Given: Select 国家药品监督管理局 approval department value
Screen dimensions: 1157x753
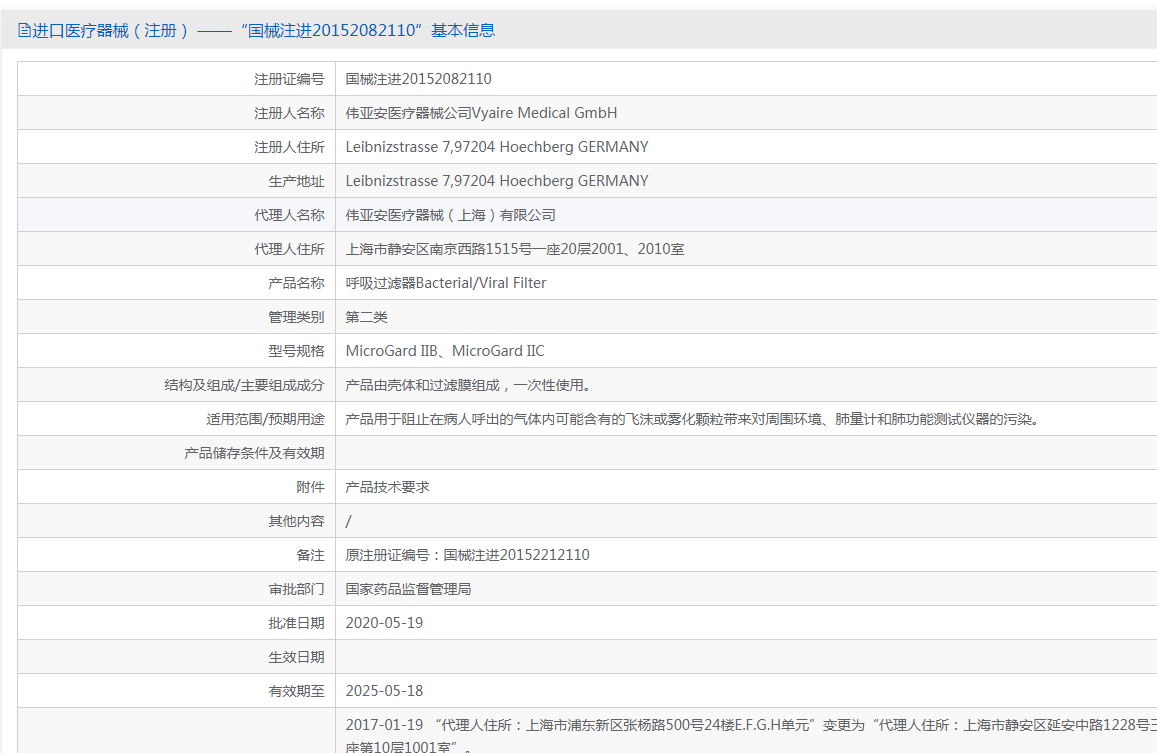Looking at the screenshot, I should pos(408,588).
